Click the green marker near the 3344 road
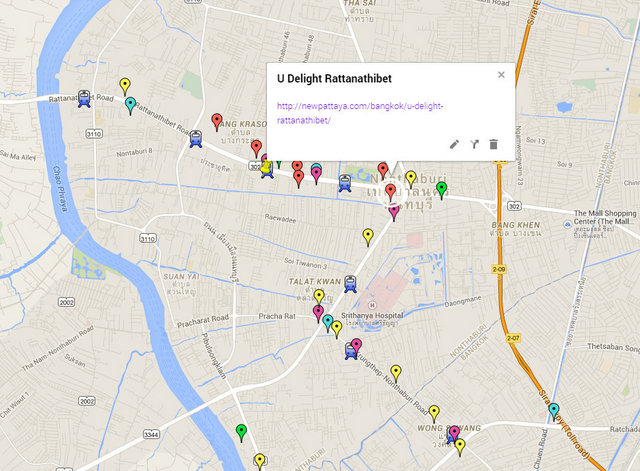The image size is (640, 471). [241, 433]
